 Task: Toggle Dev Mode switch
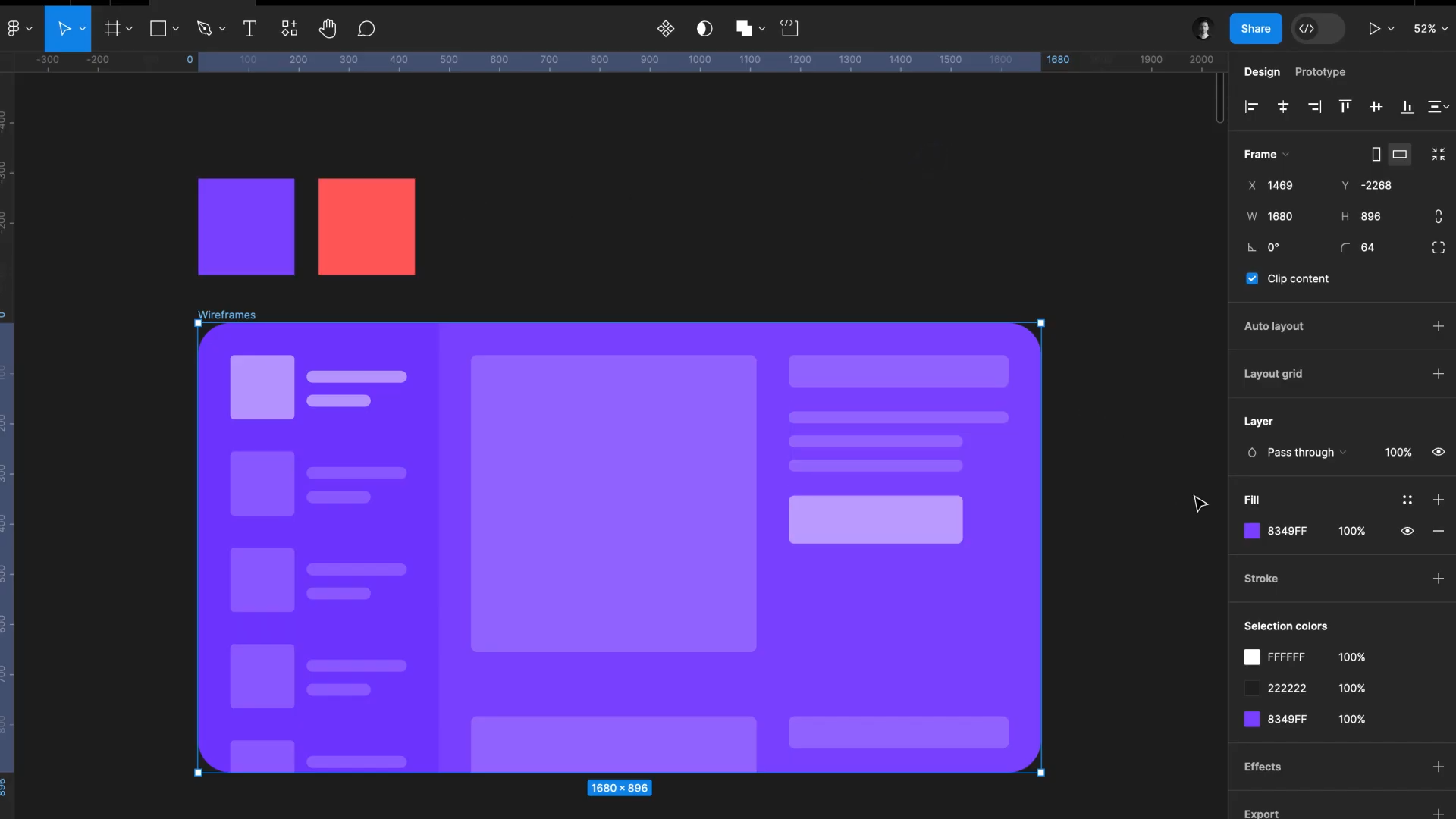click(1318, 29)
